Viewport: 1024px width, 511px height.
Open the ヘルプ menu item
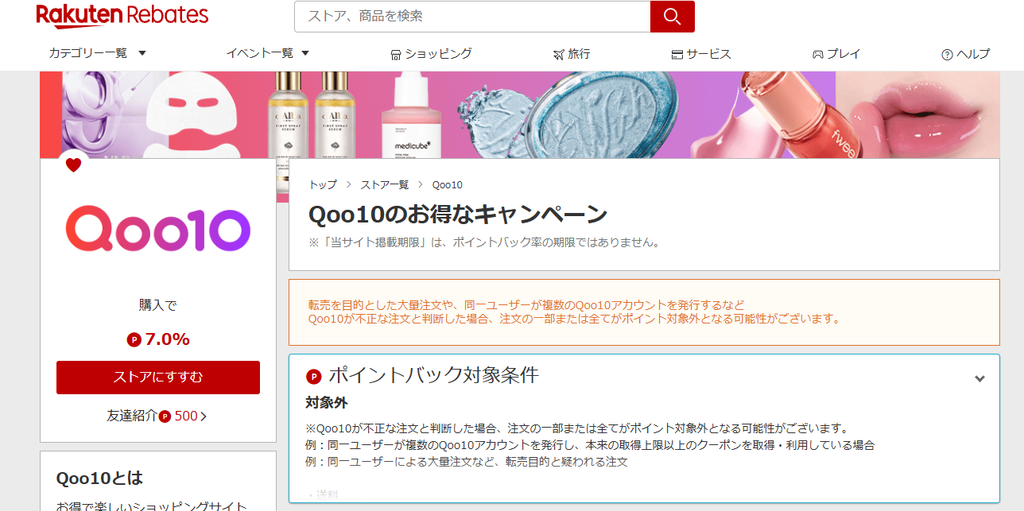click(966, 54)
